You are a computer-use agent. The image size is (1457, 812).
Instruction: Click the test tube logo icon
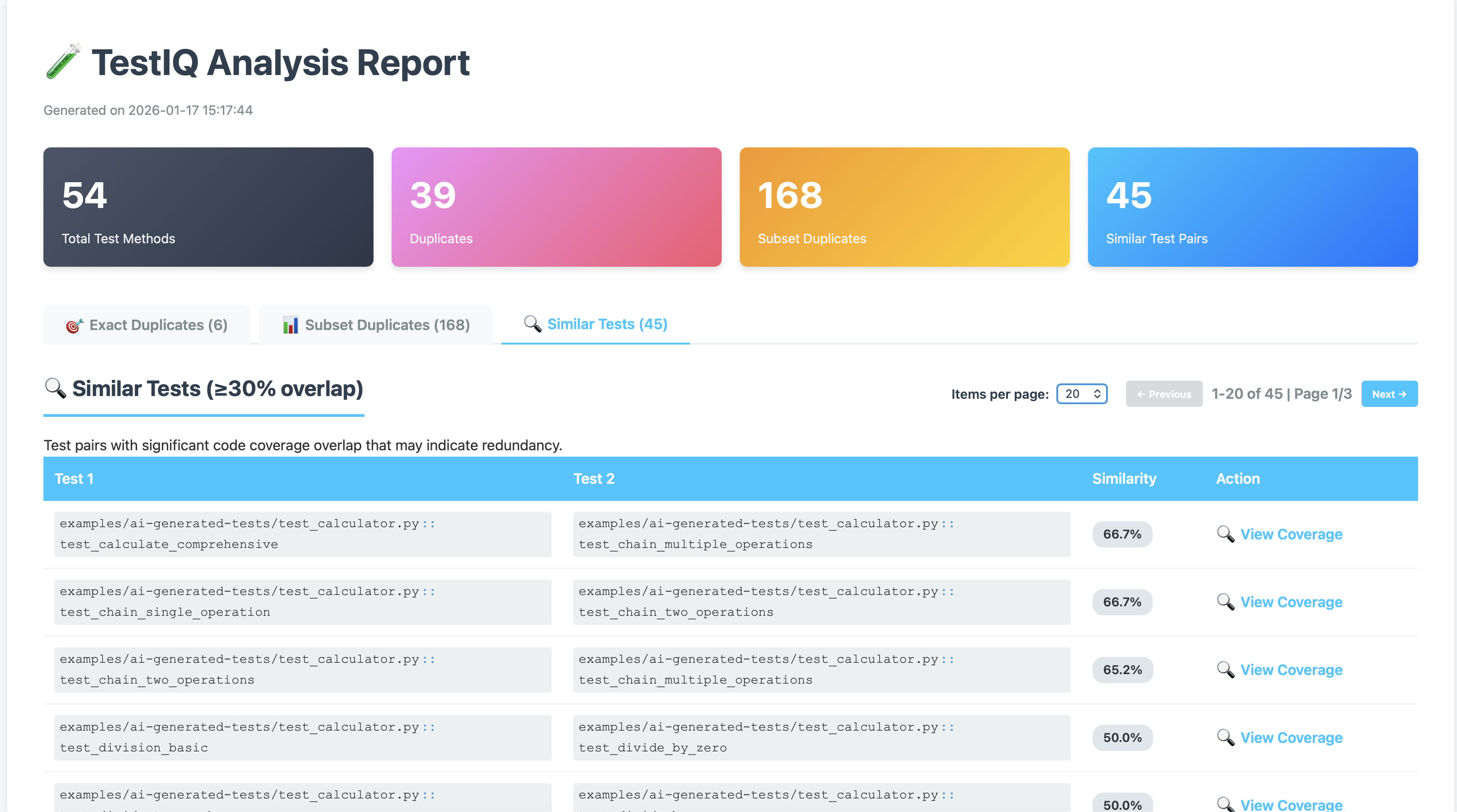(63, 61)
